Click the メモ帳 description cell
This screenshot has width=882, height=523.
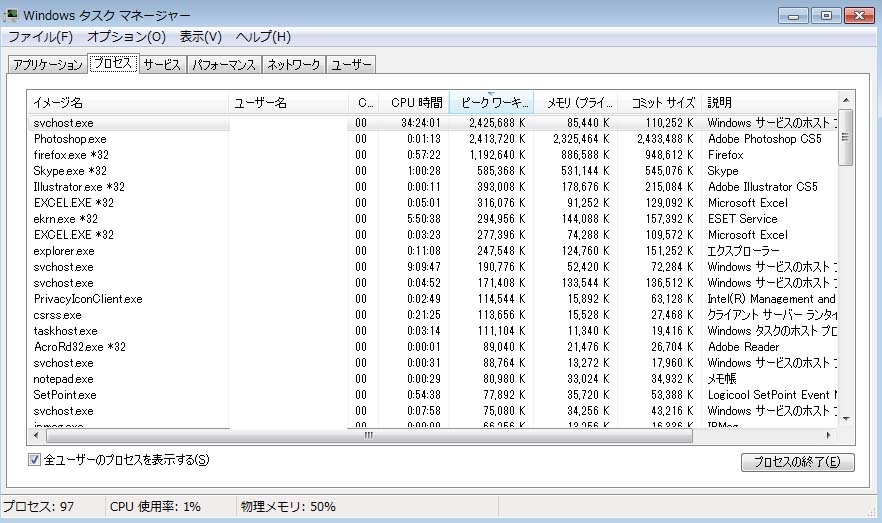[x=722, y=379]
